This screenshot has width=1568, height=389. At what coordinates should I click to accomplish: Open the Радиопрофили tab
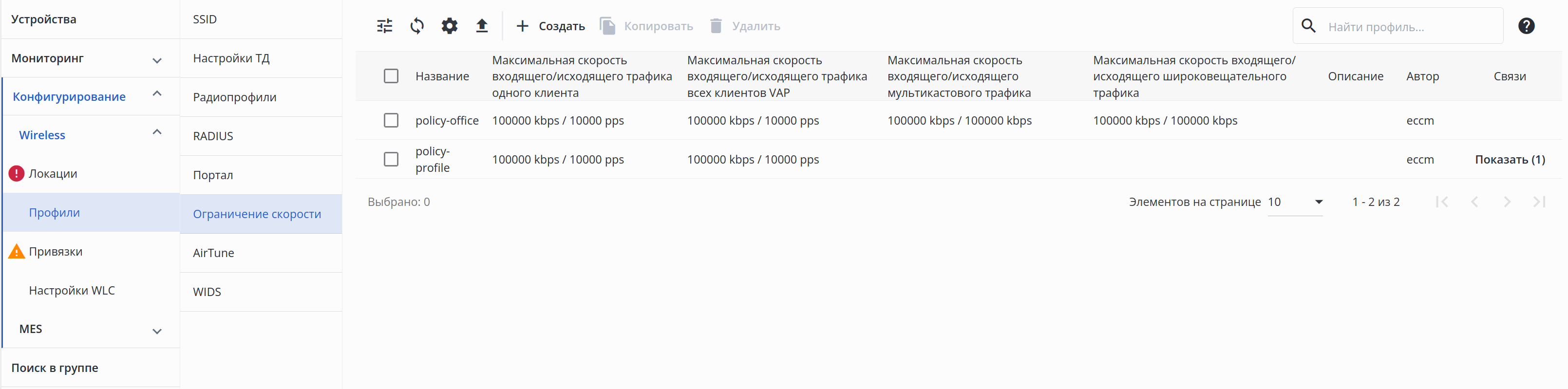point(234,97)
